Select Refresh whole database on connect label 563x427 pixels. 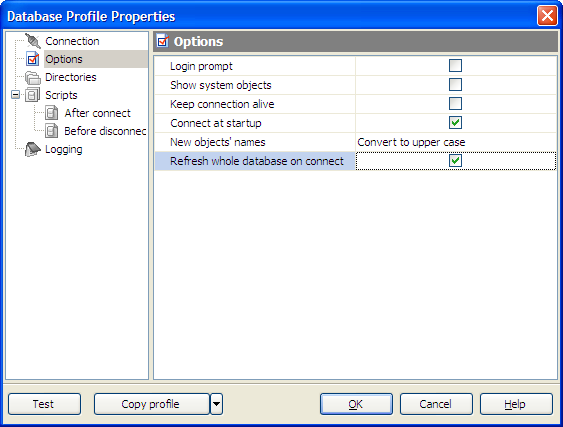pos(257,161)
